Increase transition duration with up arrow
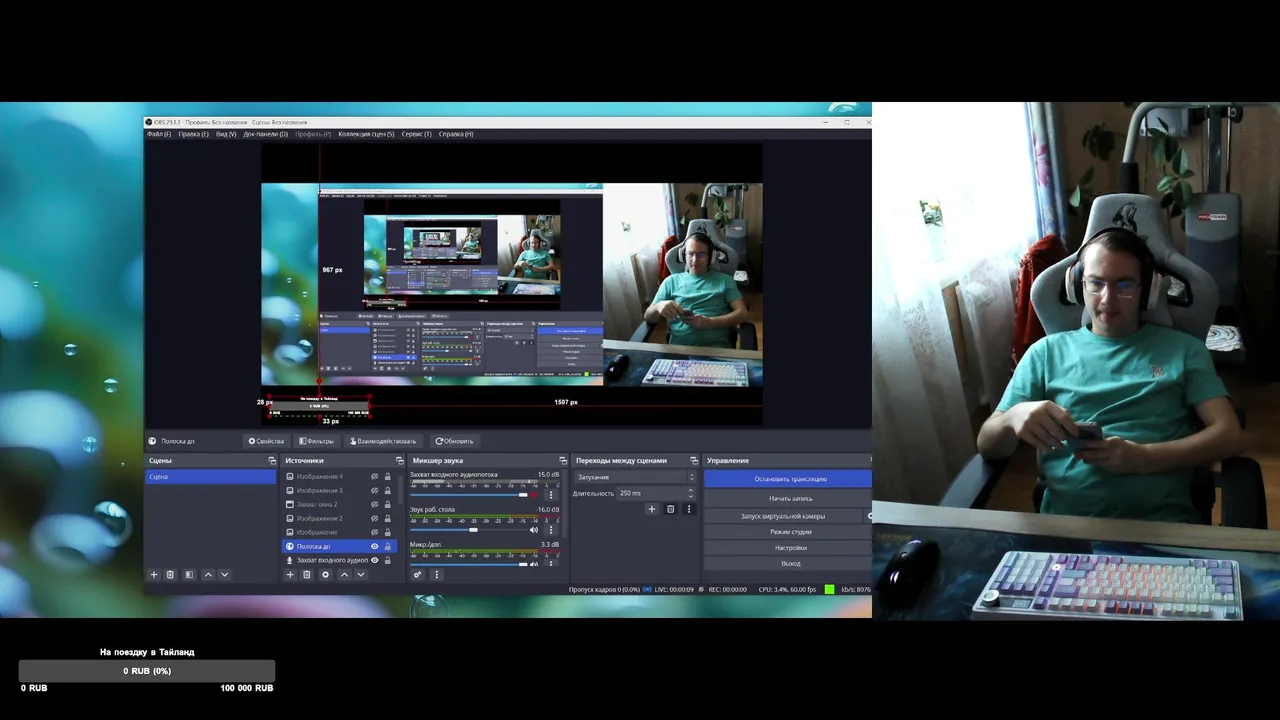The width and height of the screenshot is (1280, 720). [690, 490]
